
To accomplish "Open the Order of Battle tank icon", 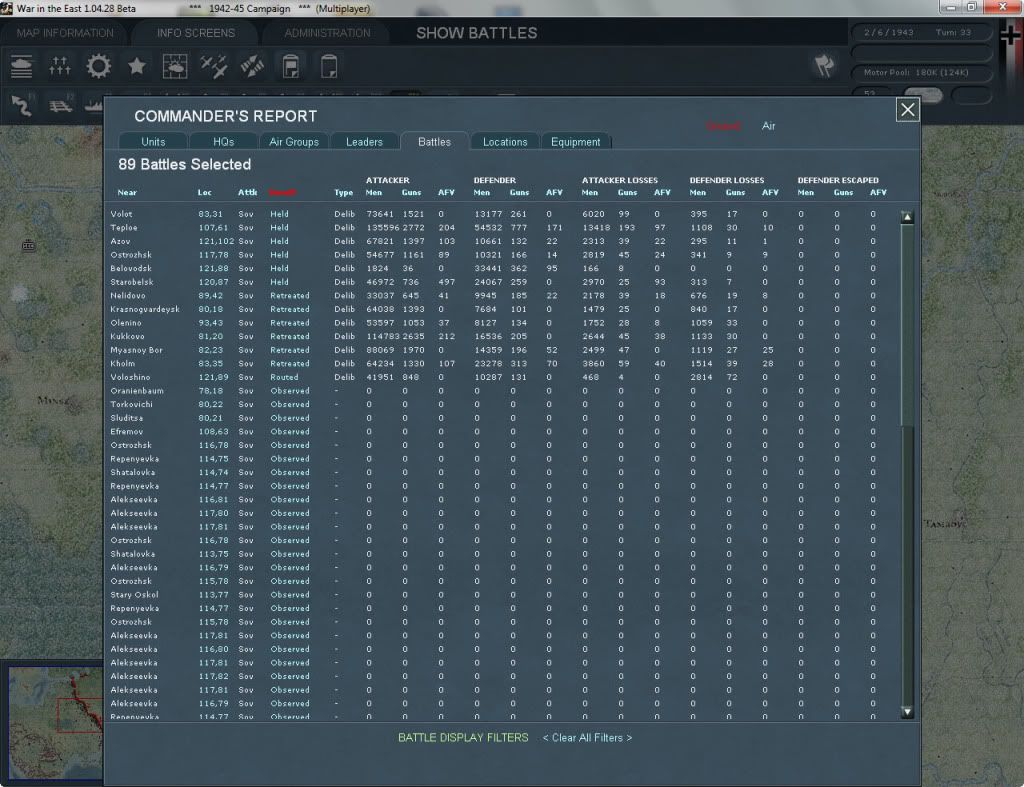I will click(x=22, y=66).
